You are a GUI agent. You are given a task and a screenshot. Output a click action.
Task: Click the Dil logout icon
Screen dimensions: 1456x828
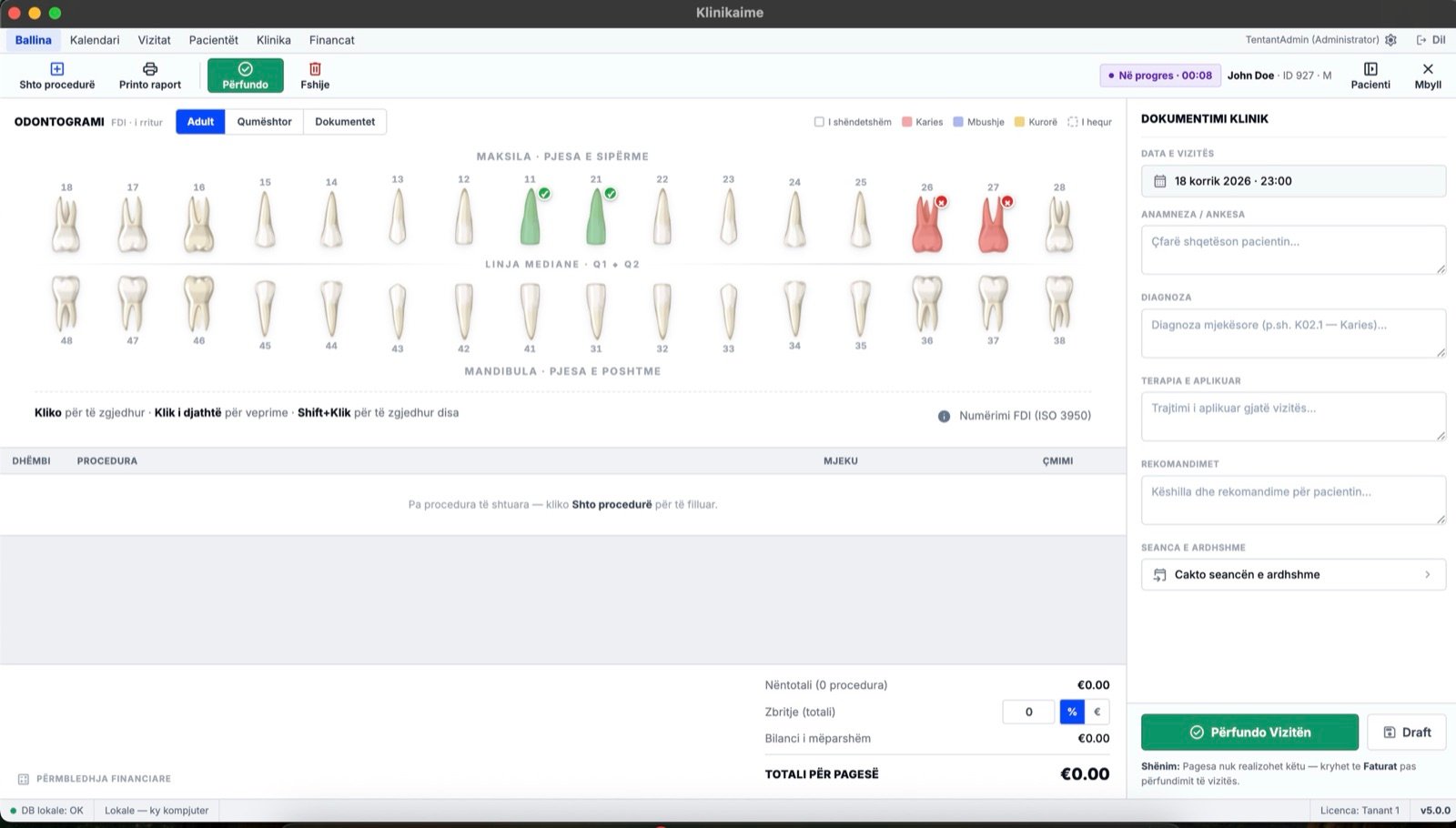click(x=1421, y=40)
